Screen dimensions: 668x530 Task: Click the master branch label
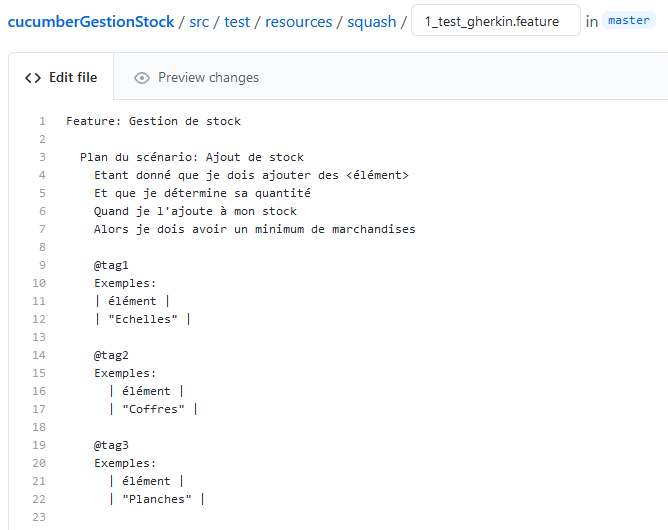coord(628,21)
